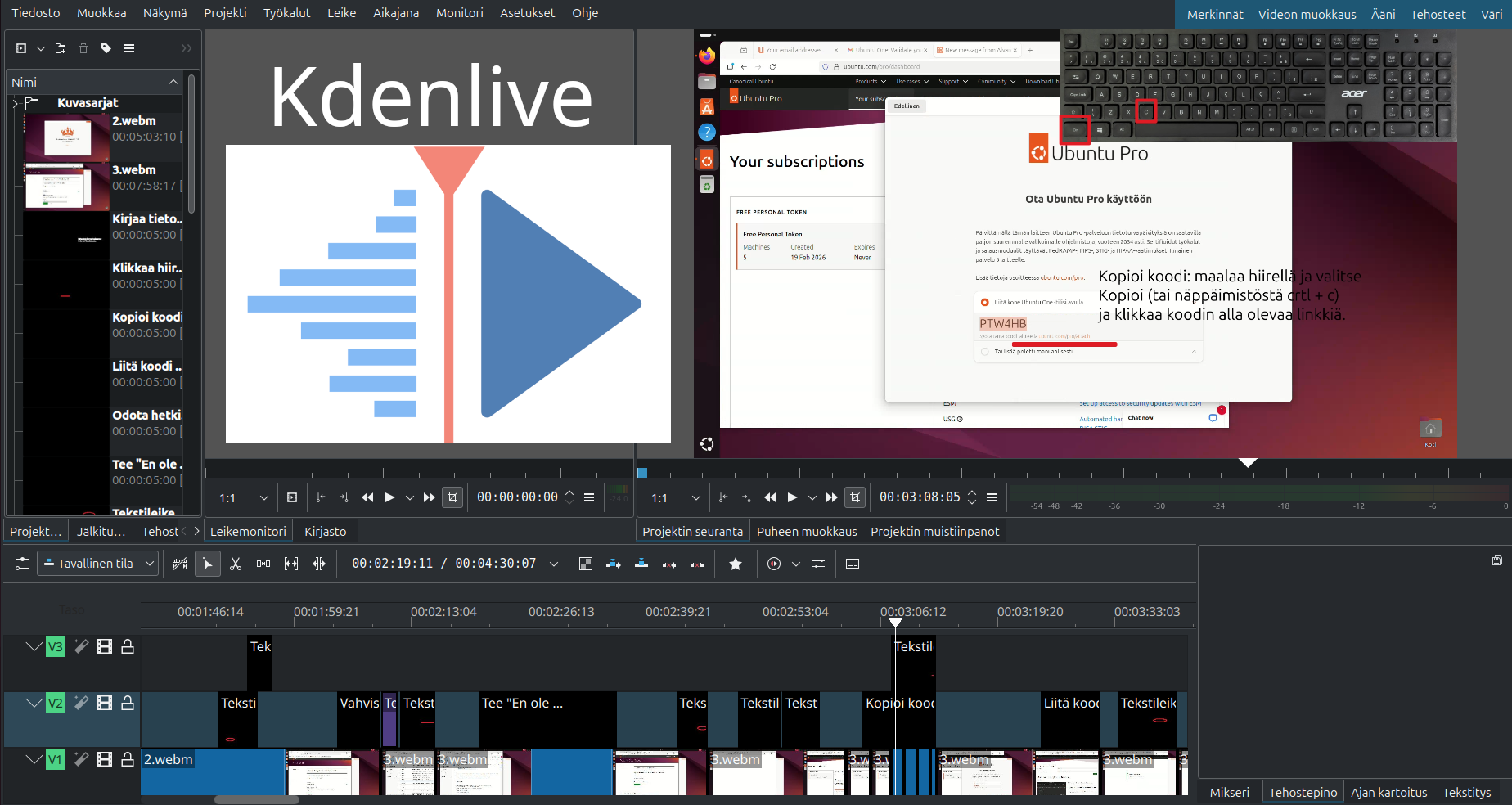Overwrite clip zone in timeline

[641, 564]
